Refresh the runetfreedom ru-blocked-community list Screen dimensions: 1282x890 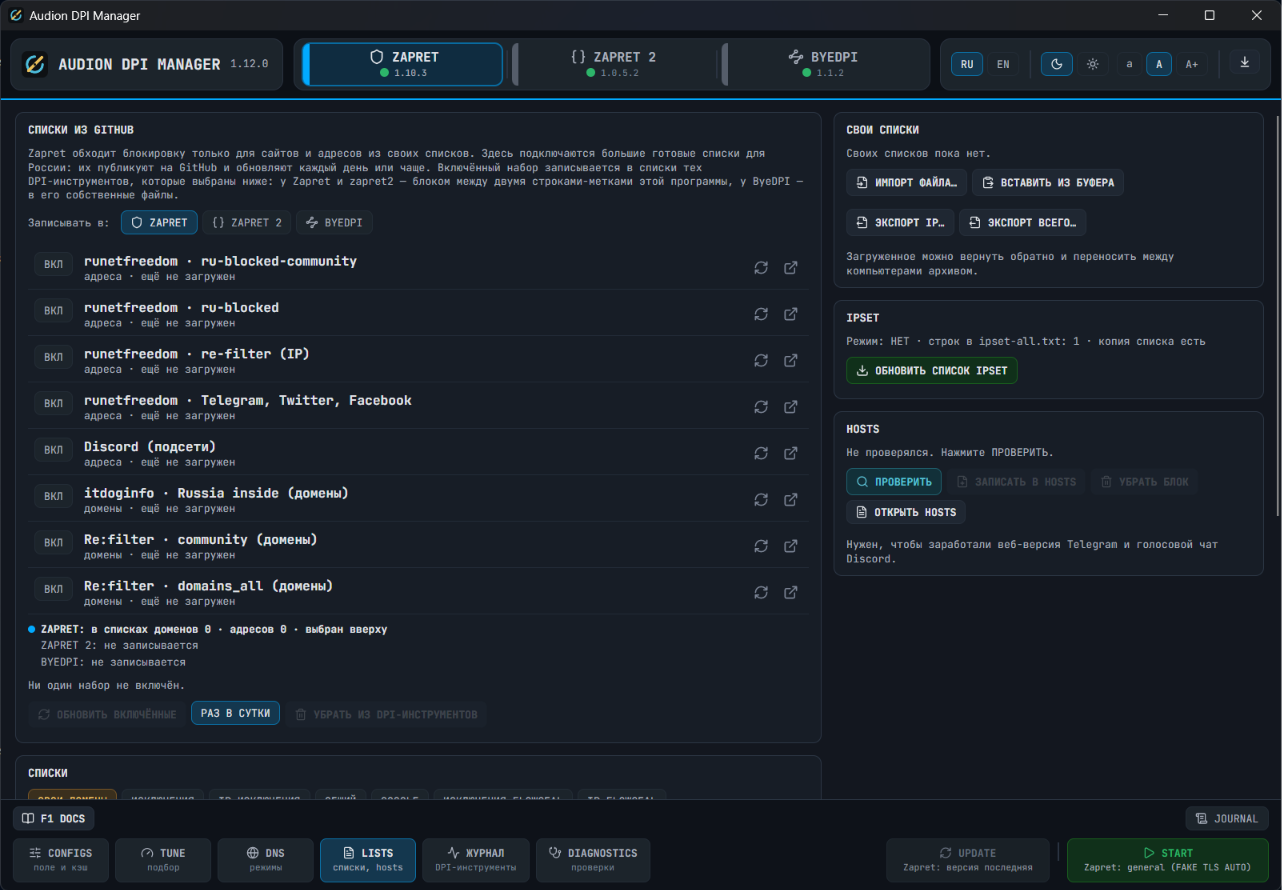pyautogui.click(x=761, y=268)
